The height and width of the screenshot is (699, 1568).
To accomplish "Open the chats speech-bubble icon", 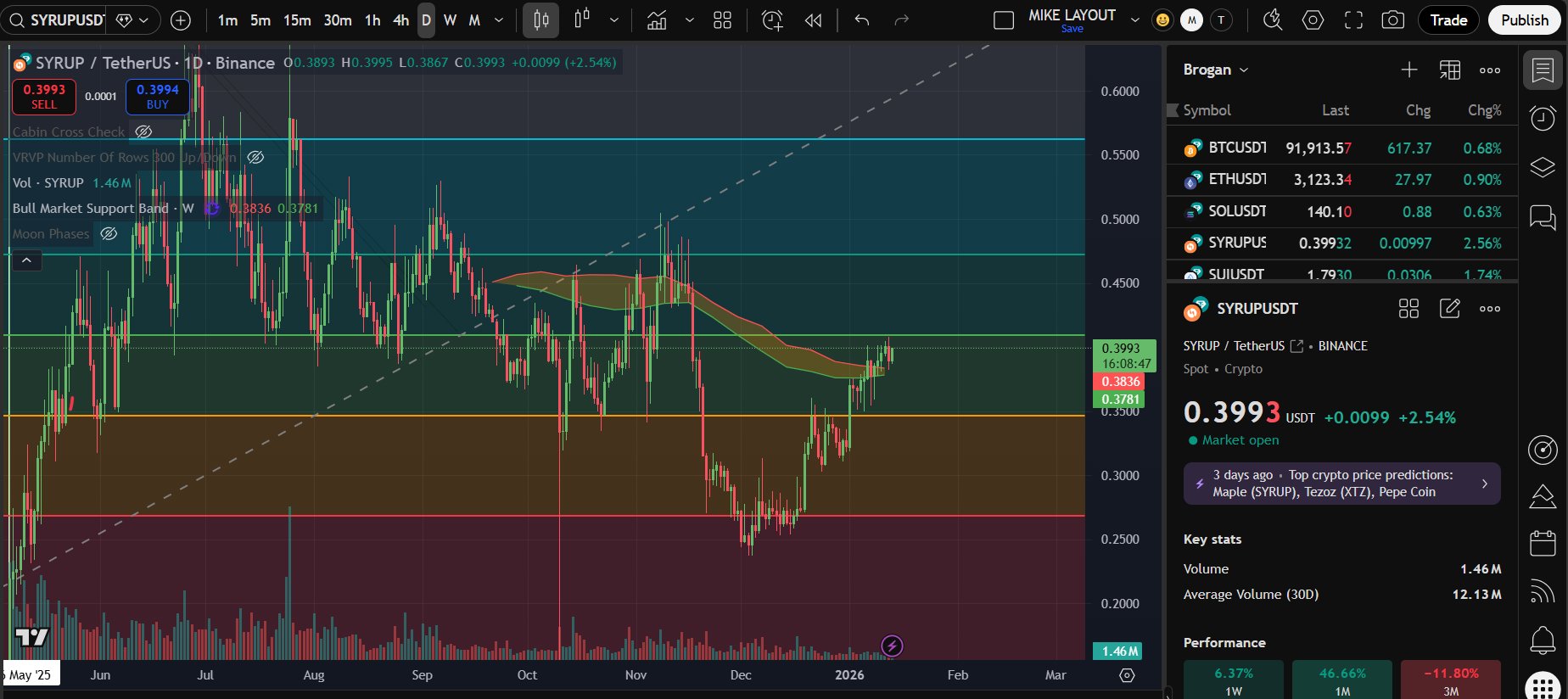I will tap(1543, 218).
